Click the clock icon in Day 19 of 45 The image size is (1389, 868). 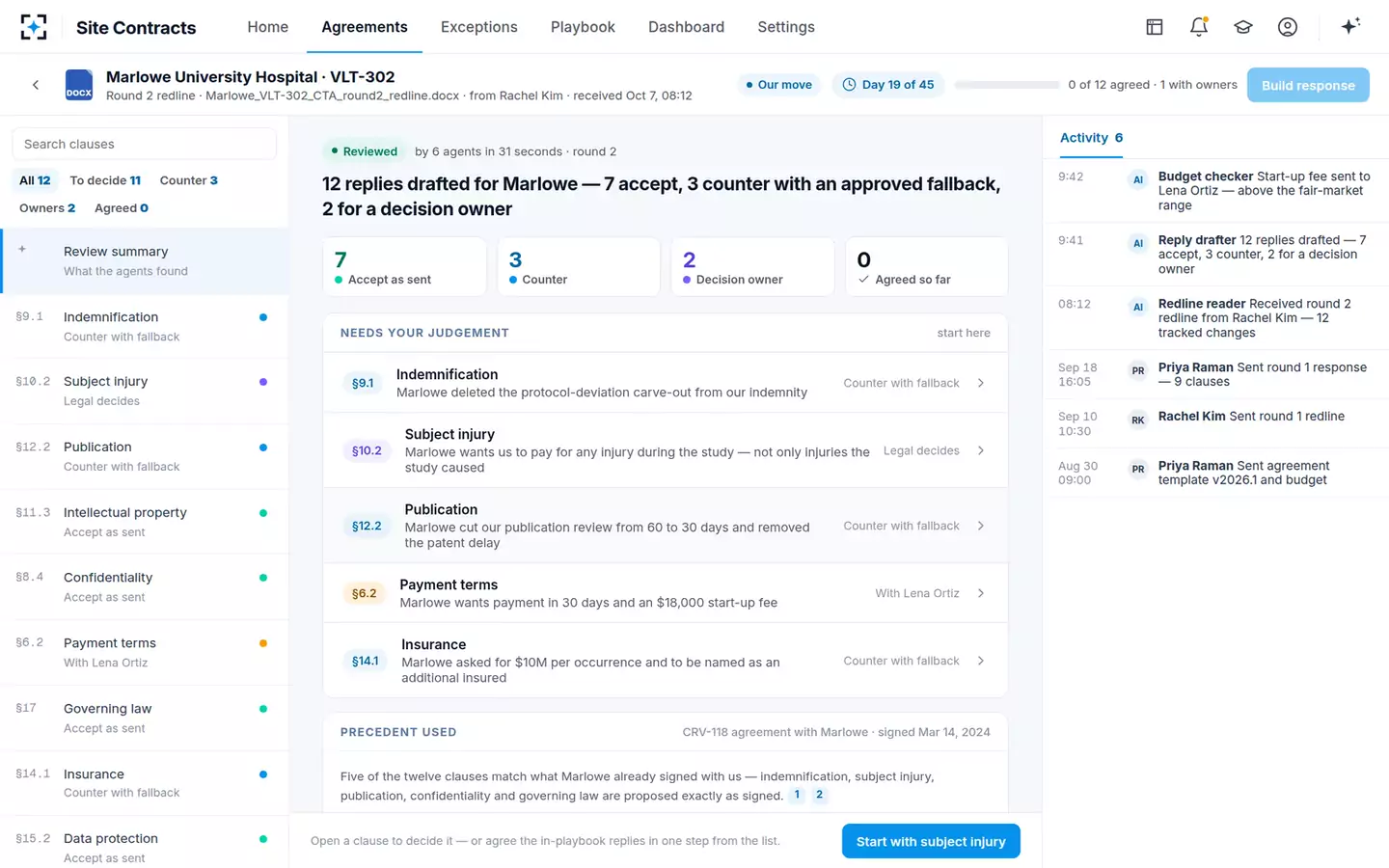(849, 85)
